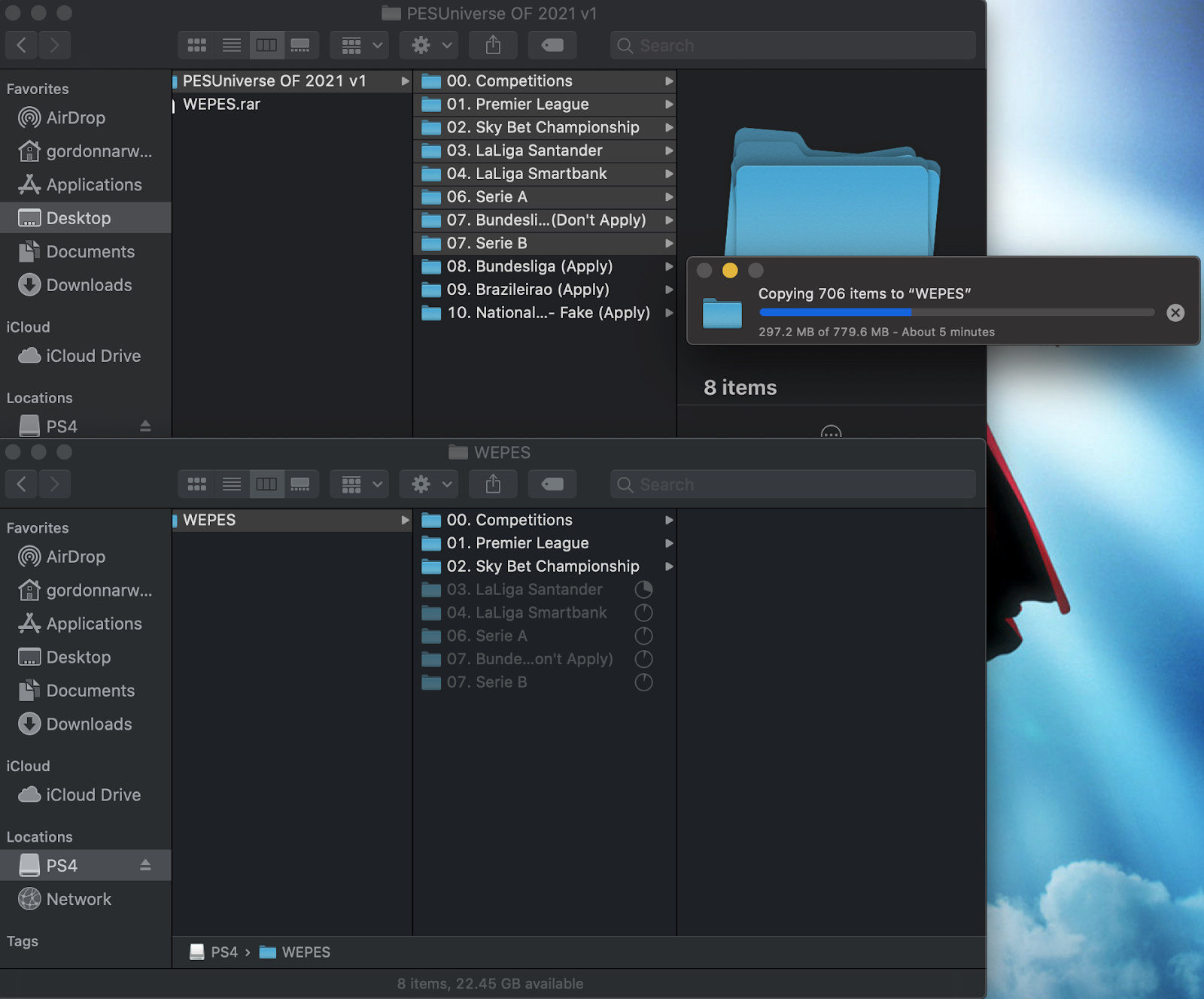This screenshot has width=1204, height=999.
Task: Select WEPES folder in WEPES window column
Action: [x=292, y=520]
